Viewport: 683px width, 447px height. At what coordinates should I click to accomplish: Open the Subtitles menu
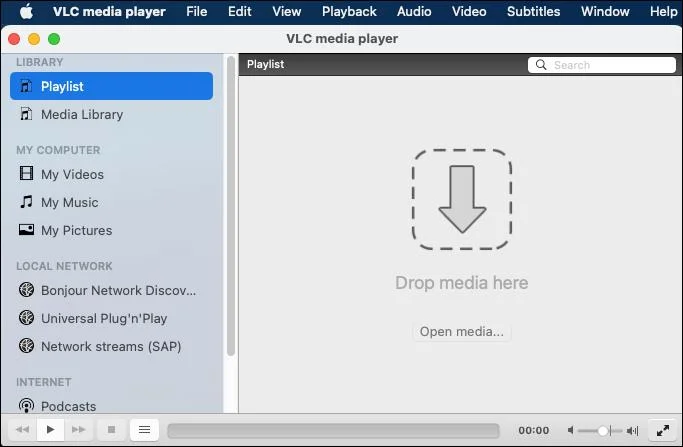click(x=533, y=11)
